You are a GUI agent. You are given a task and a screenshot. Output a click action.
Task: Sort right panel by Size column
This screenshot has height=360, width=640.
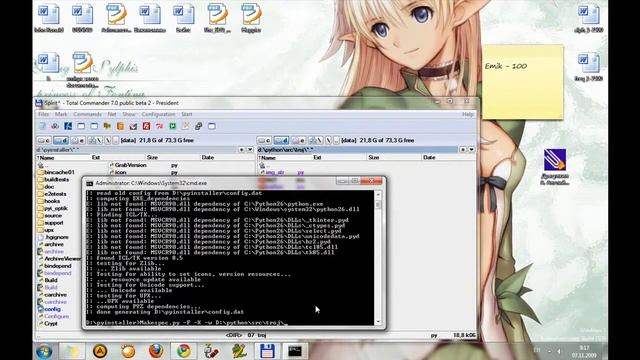coord(394,158)
